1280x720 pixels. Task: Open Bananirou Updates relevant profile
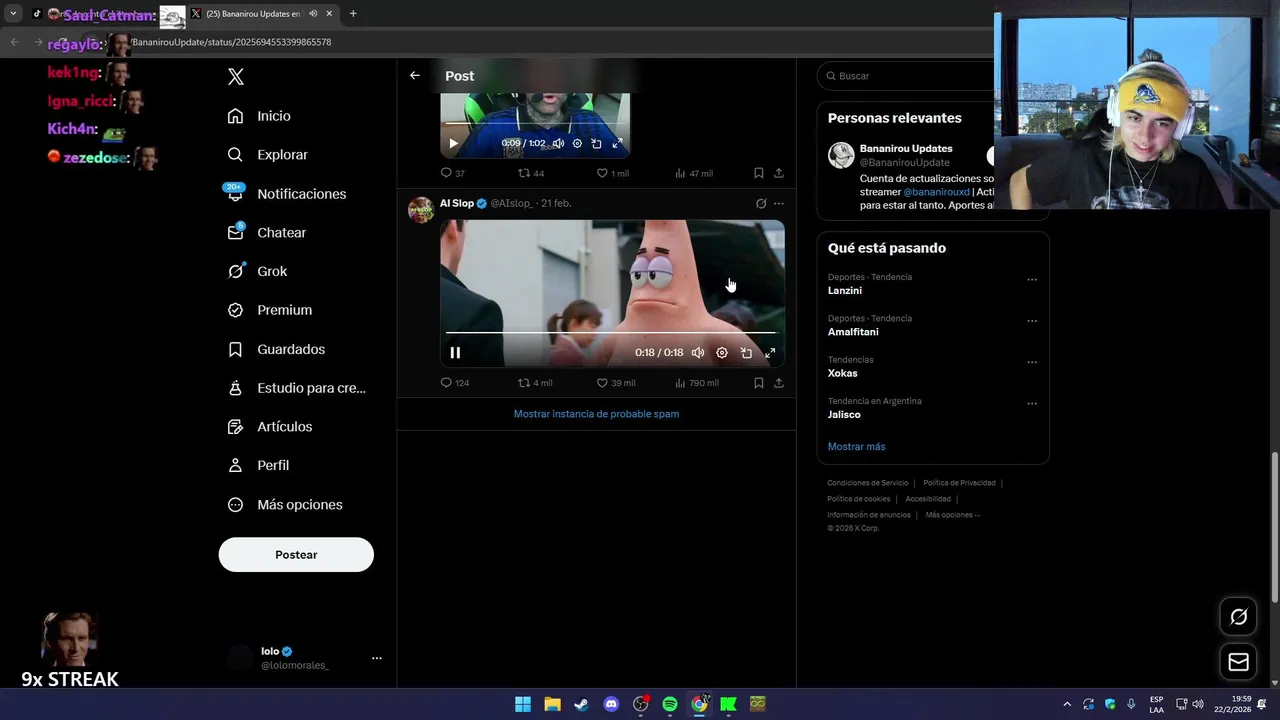point(906,148)
